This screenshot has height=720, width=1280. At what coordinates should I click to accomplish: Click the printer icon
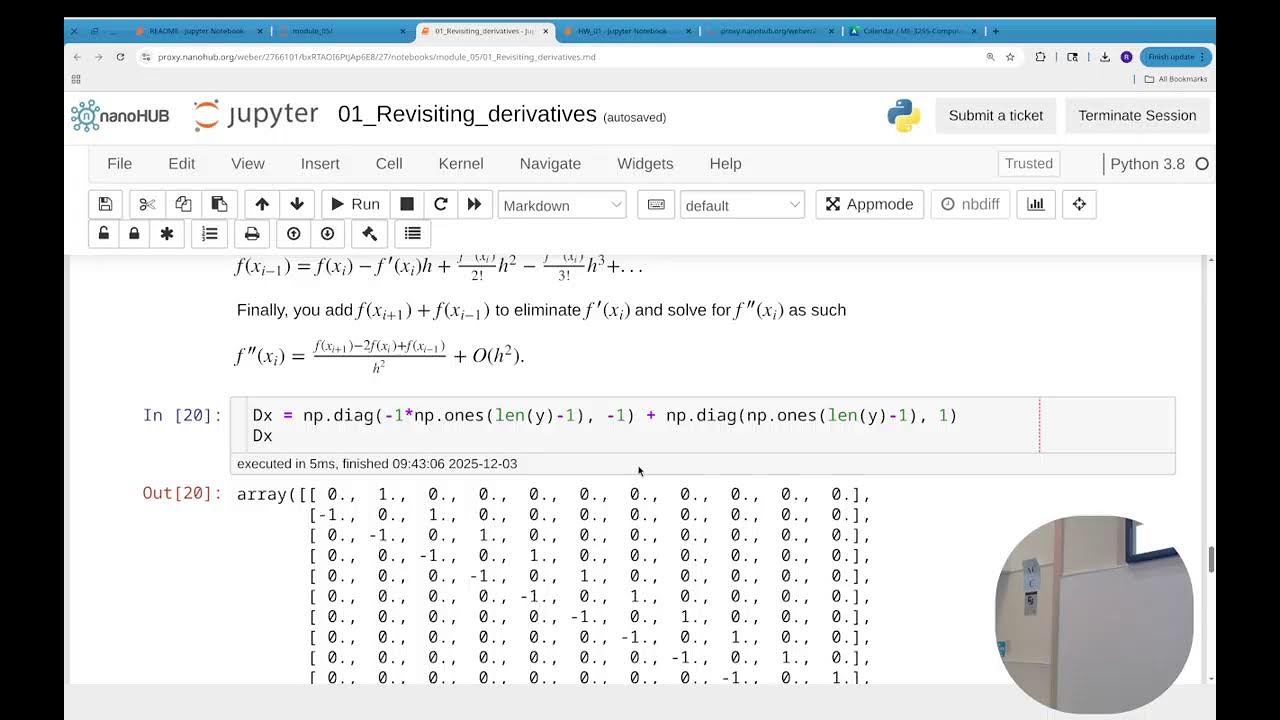click(252, 233)
